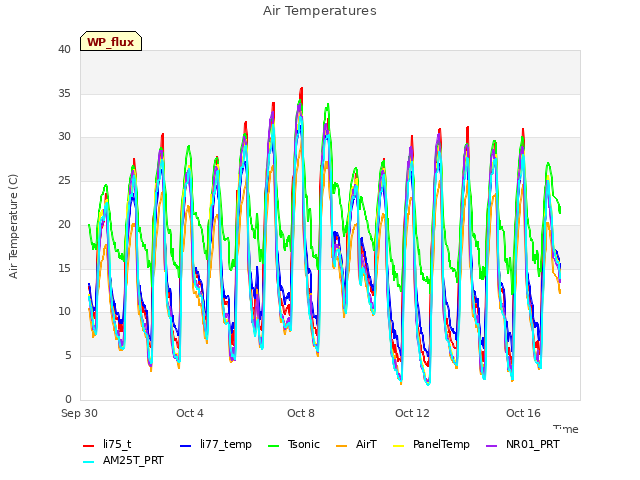Click the Oct 12 x-axis label
The width and height of the screenshot is (640, 480).
[x=412, y=413]
